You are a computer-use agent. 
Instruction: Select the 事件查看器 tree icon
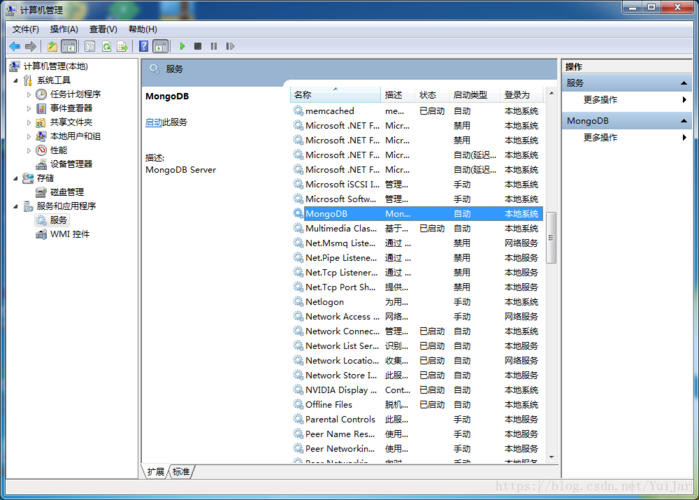41,108
